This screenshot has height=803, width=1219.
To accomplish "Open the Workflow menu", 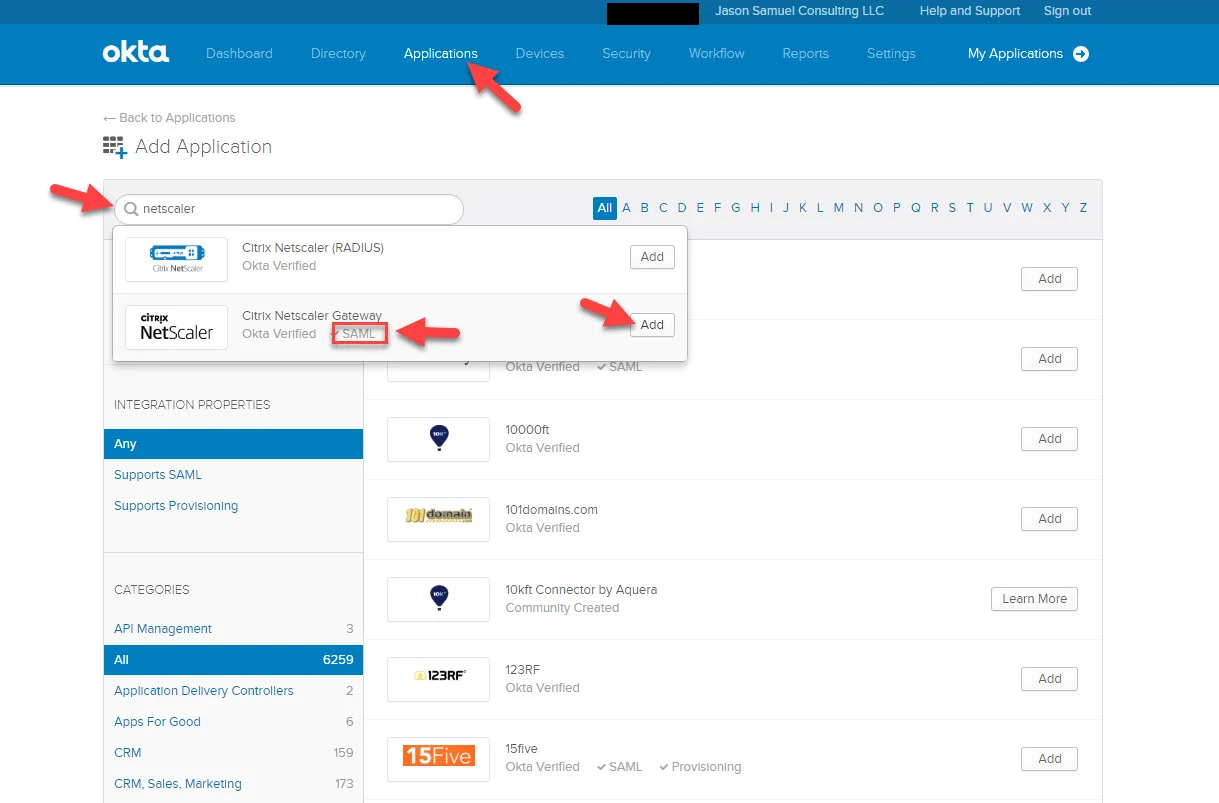I will [717, 54].
